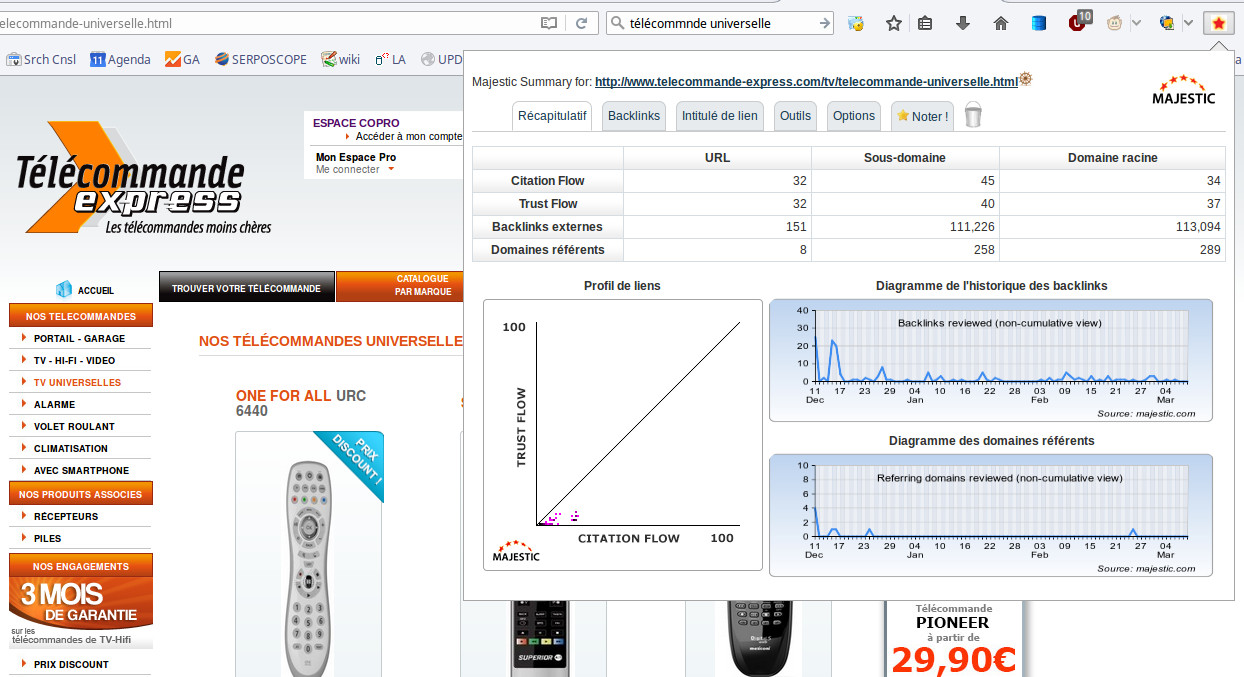
Task: Toggle Reader View icon in the address bar
Action: pos(548,23)
